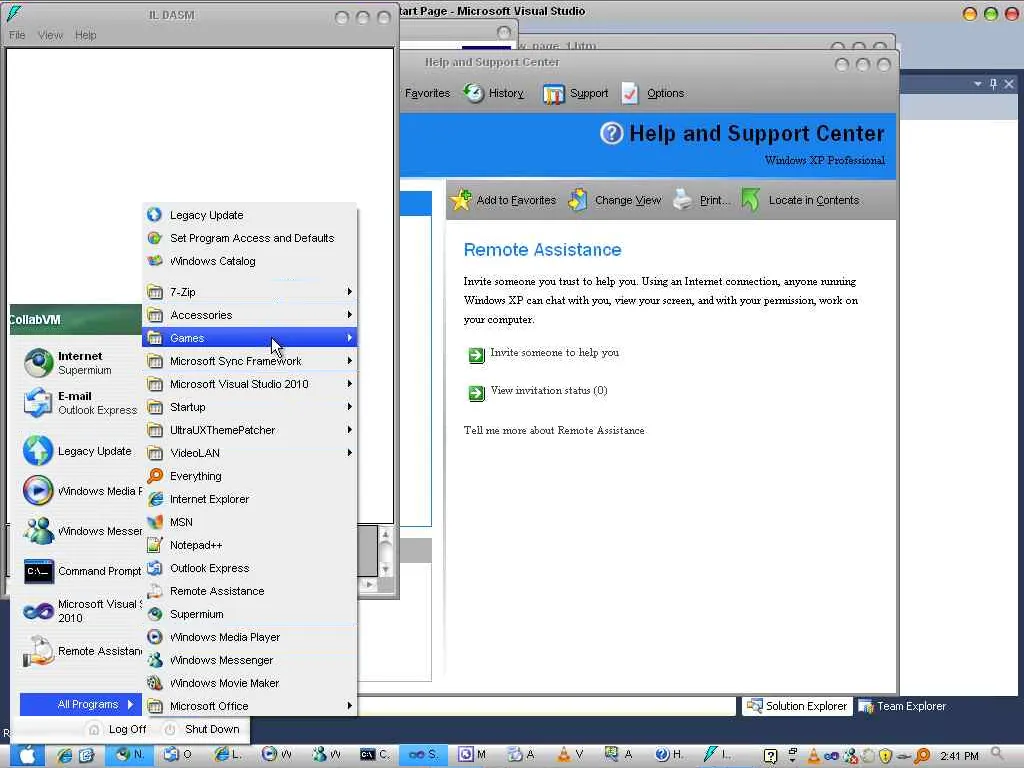Open Windows Media Player from programs list
Screen dimensions: 1024x768
click(x=249, y=637)
